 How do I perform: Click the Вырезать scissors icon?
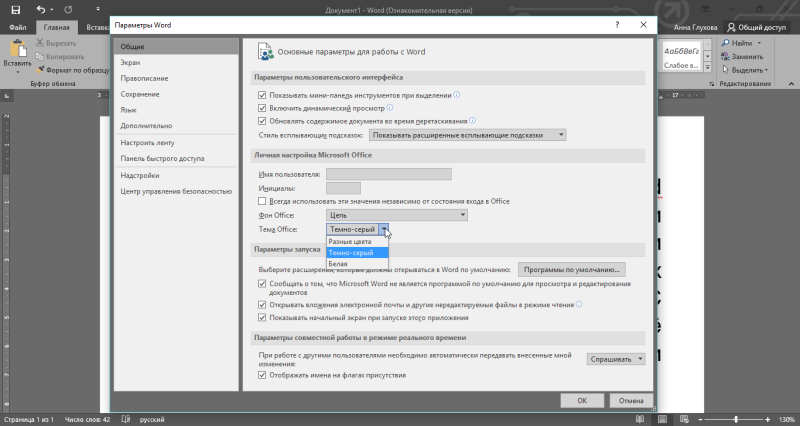(40, 43)
